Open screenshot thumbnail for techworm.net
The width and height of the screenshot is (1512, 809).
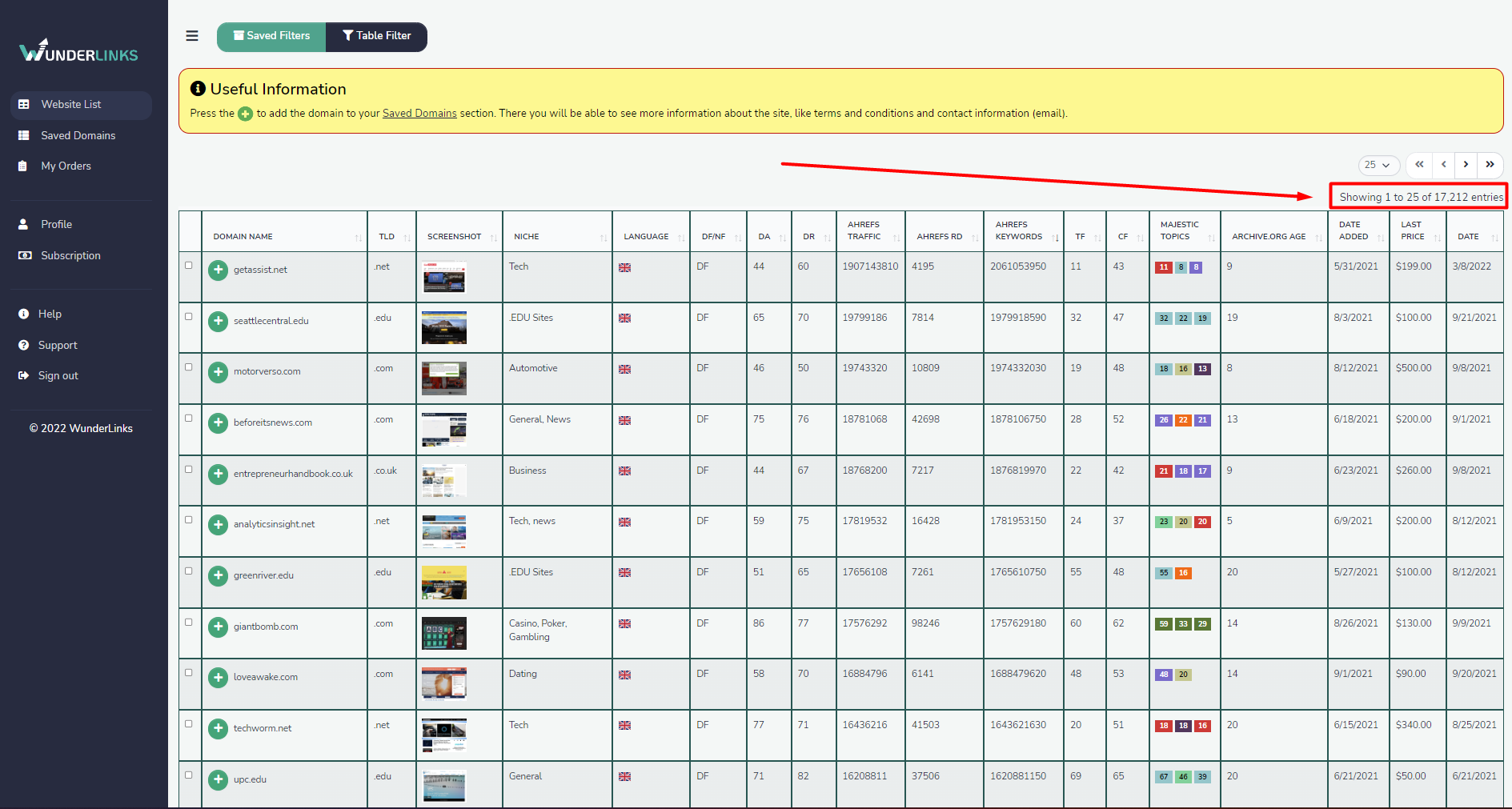click(x=444, y=736)
